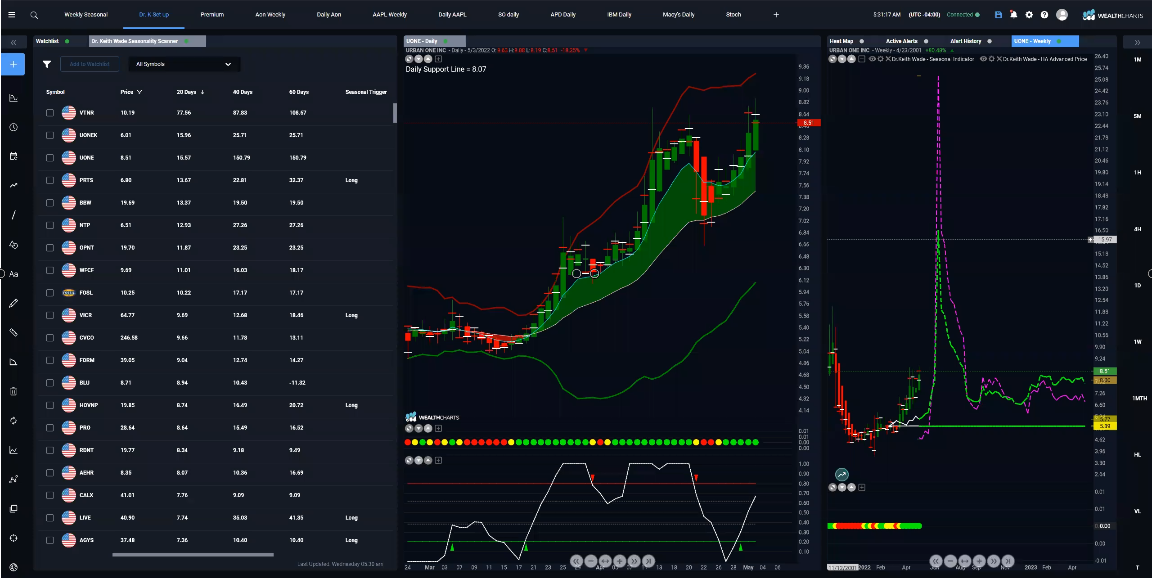
Task: Zoom out daily chart with minus control
Action: point(591,560)
